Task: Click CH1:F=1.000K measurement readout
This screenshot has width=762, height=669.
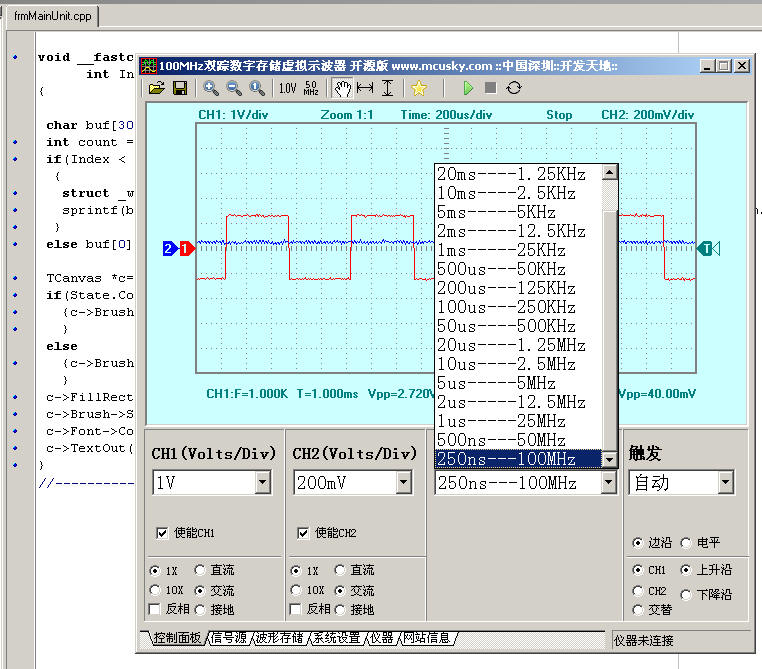Action: [x=247, y=394]
